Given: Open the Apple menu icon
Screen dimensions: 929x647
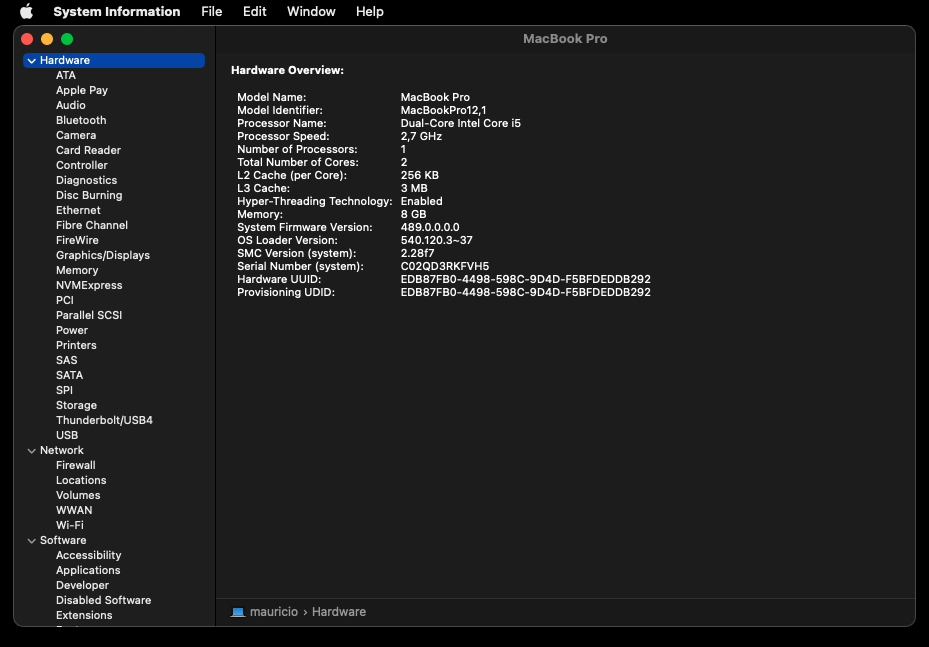Looking at the screenshot, I should (x=26, y=12).
